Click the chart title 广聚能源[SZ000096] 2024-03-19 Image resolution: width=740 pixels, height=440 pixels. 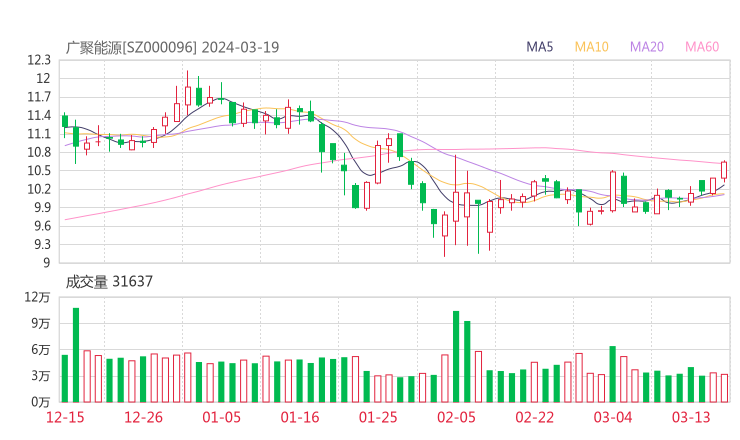172,47
